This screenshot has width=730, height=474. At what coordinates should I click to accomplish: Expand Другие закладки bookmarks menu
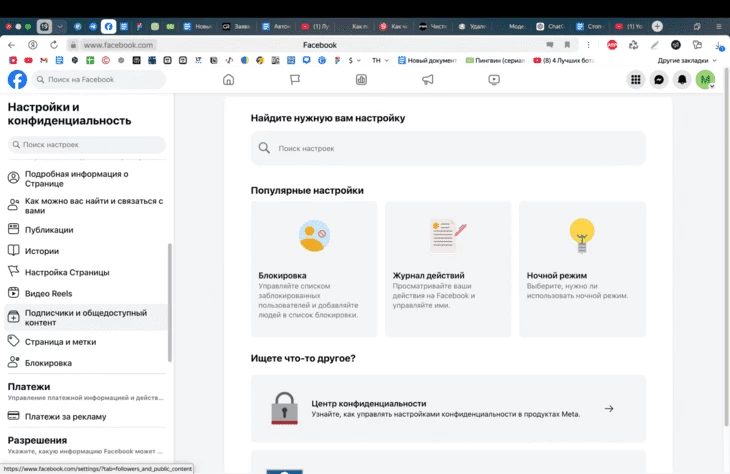coord(687,60)
